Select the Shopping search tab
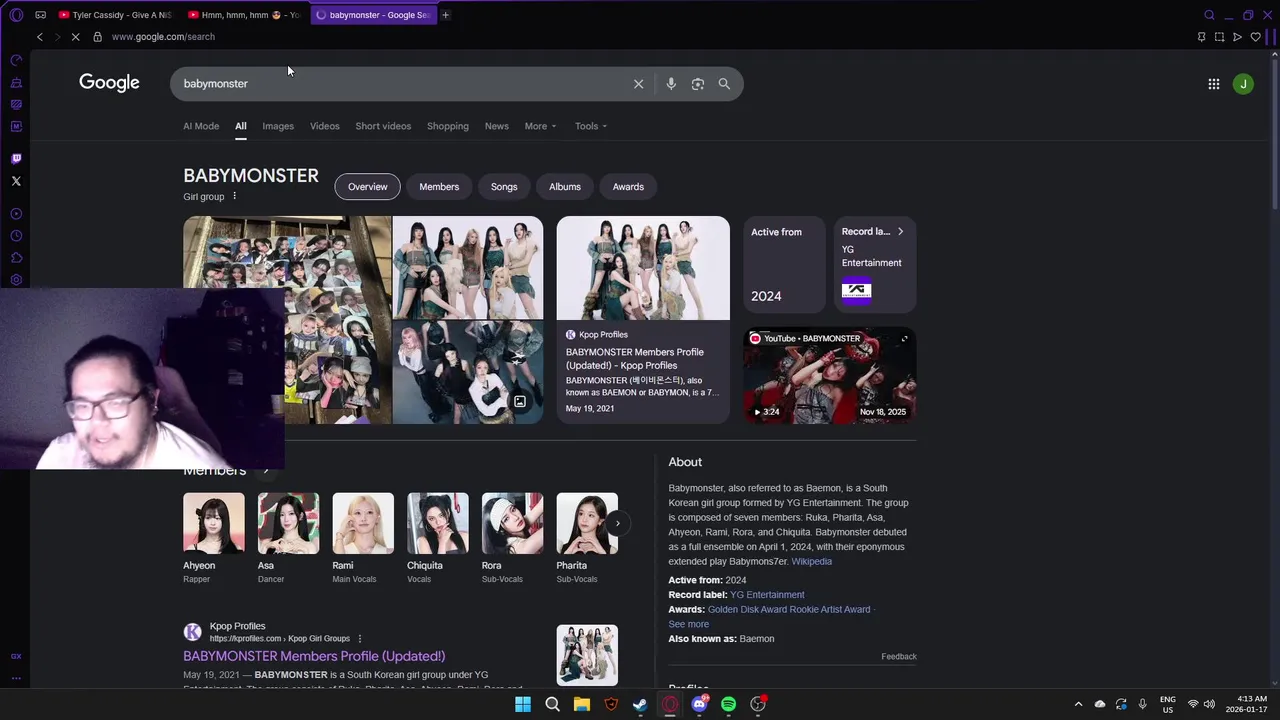The width and height of the screenshot is (1280, 720). [x=448, y=126]
